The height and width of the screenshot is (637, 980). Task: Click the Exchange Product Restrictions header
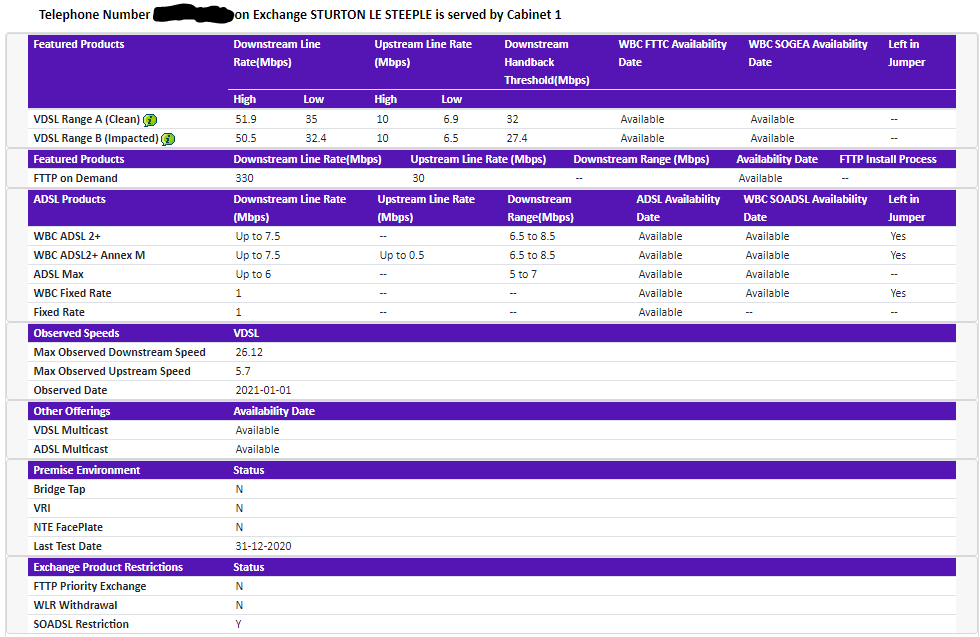point(108,567)
